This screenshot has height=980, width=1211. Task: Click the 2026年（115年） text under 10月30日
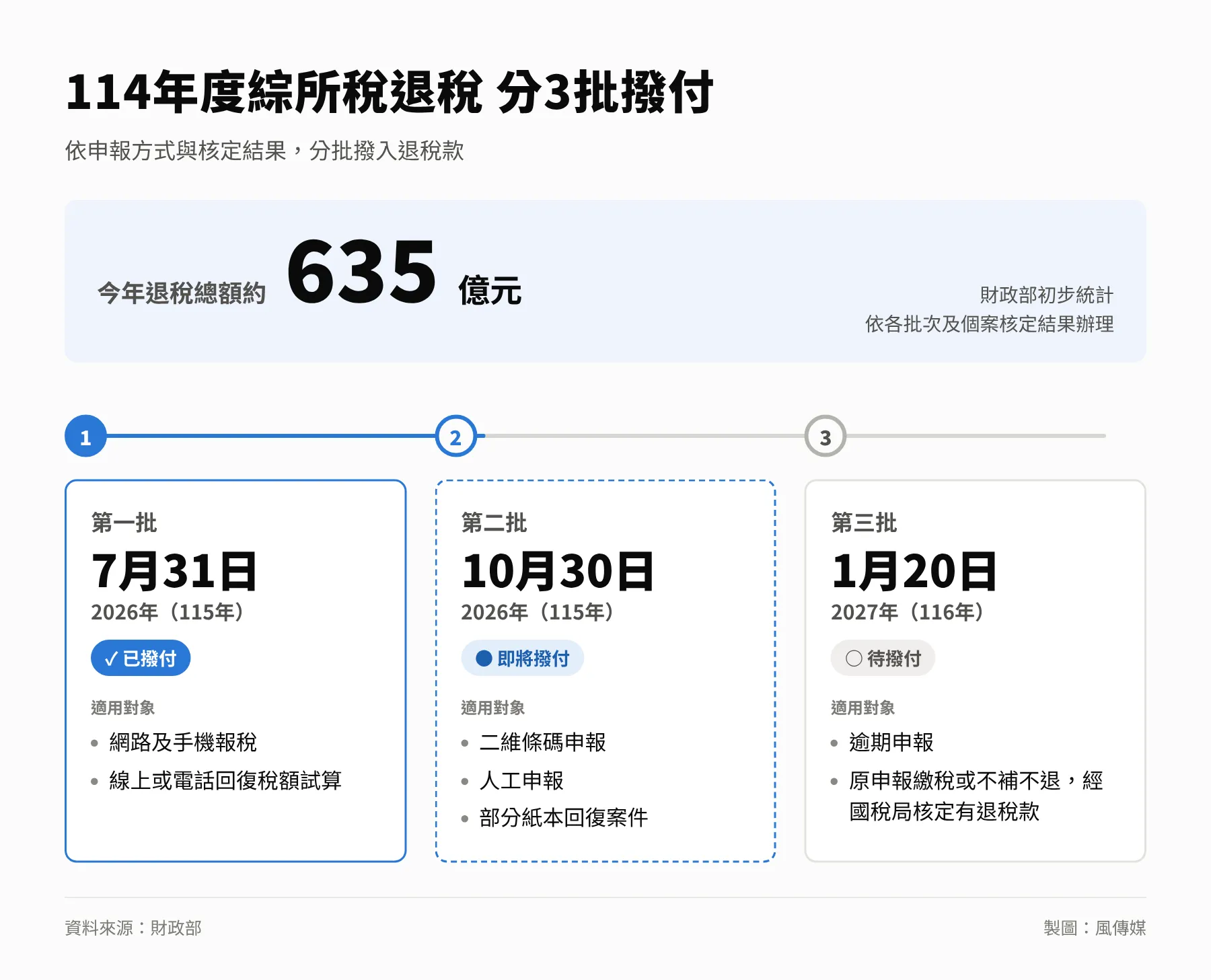click(x=539, y=612)
